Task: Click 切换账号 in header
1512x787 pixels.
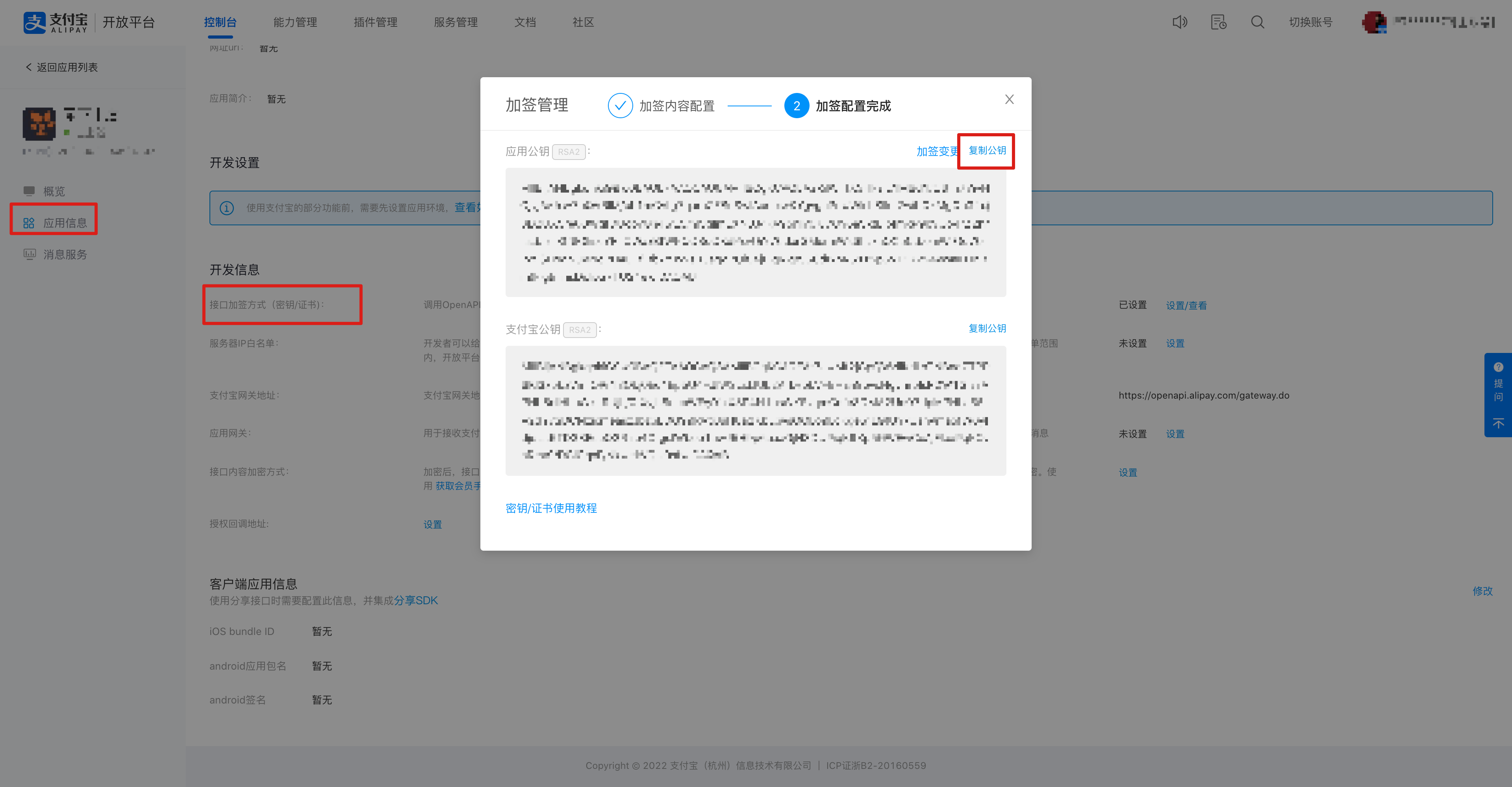Action: click(1311, 22)
